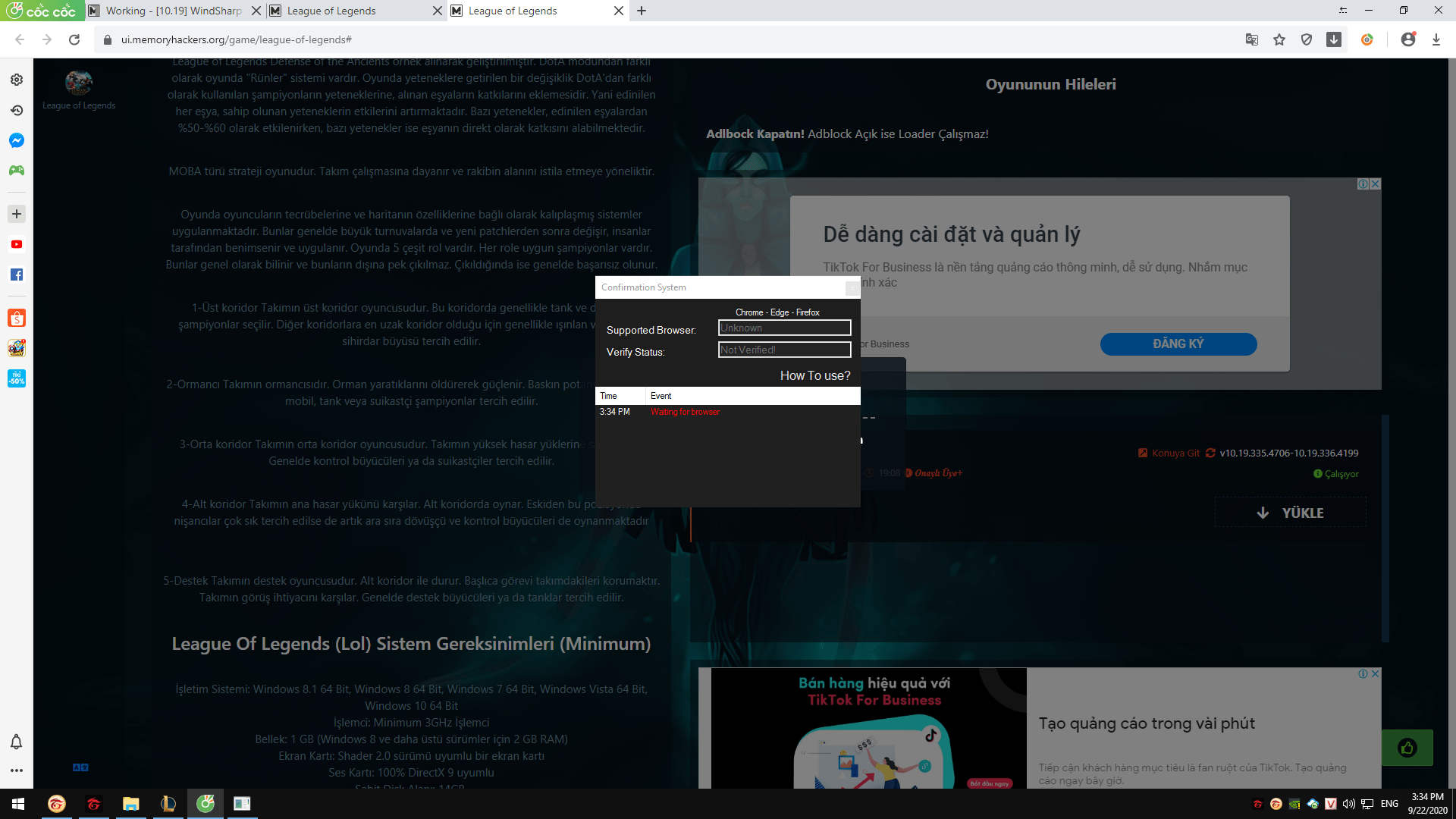Click the League of Legends game thumbnail
1456x819 pixels.
[x=79, y=82]
